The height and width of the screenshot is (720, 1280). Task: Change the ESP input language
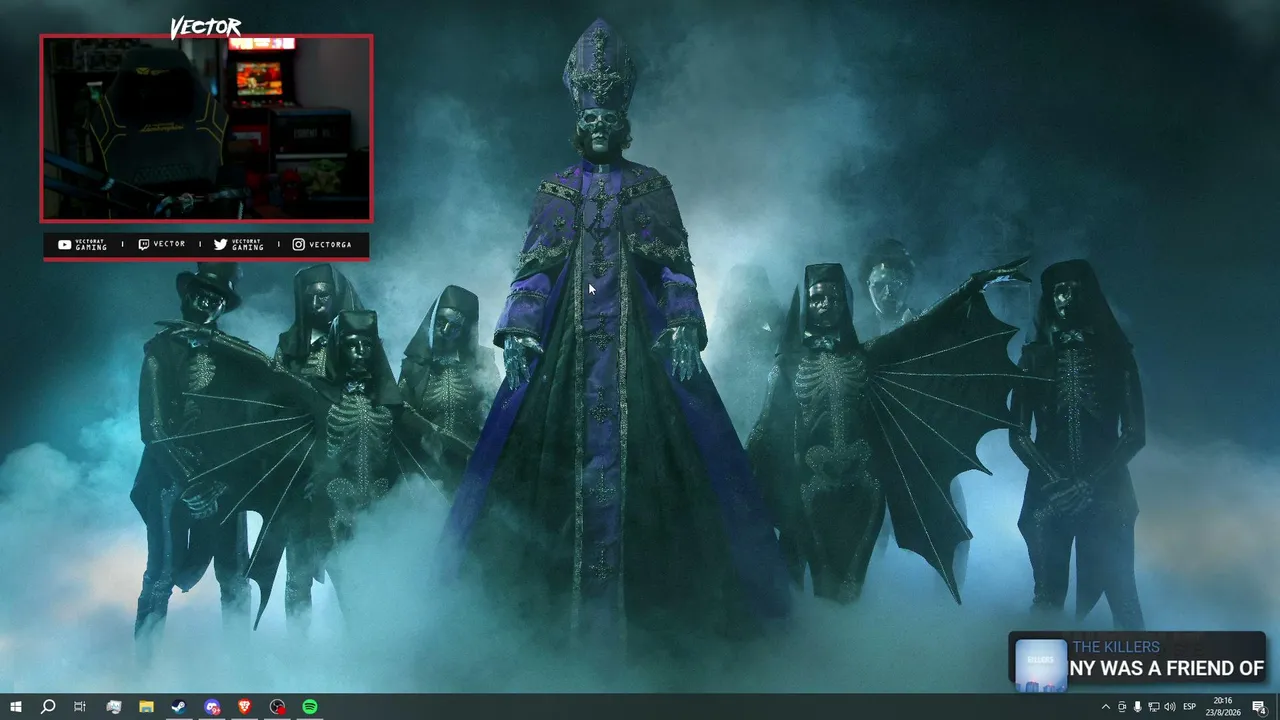pos(1190,707)
